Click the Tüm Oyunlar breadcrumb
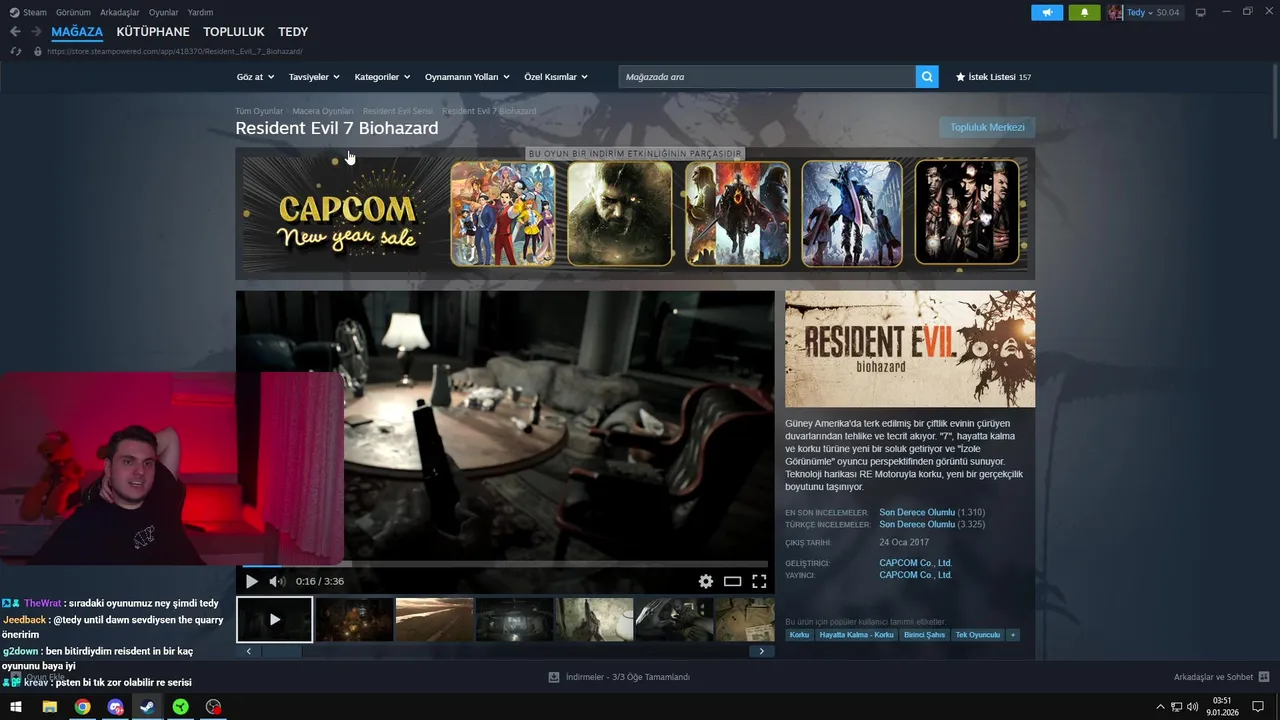Viewport: 1280px width, 720px height. point(259,111)
